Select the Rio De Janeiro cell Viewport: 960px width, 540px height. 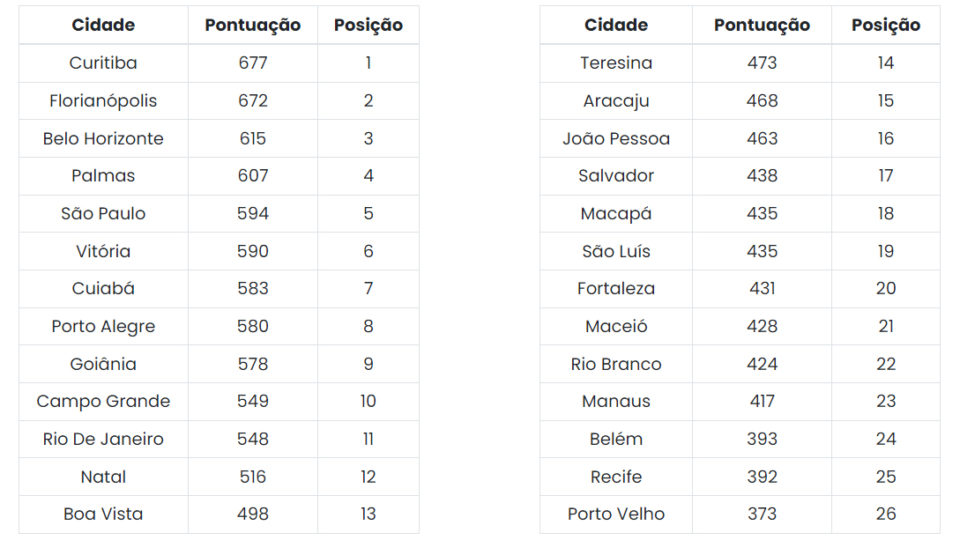(103, 439)
